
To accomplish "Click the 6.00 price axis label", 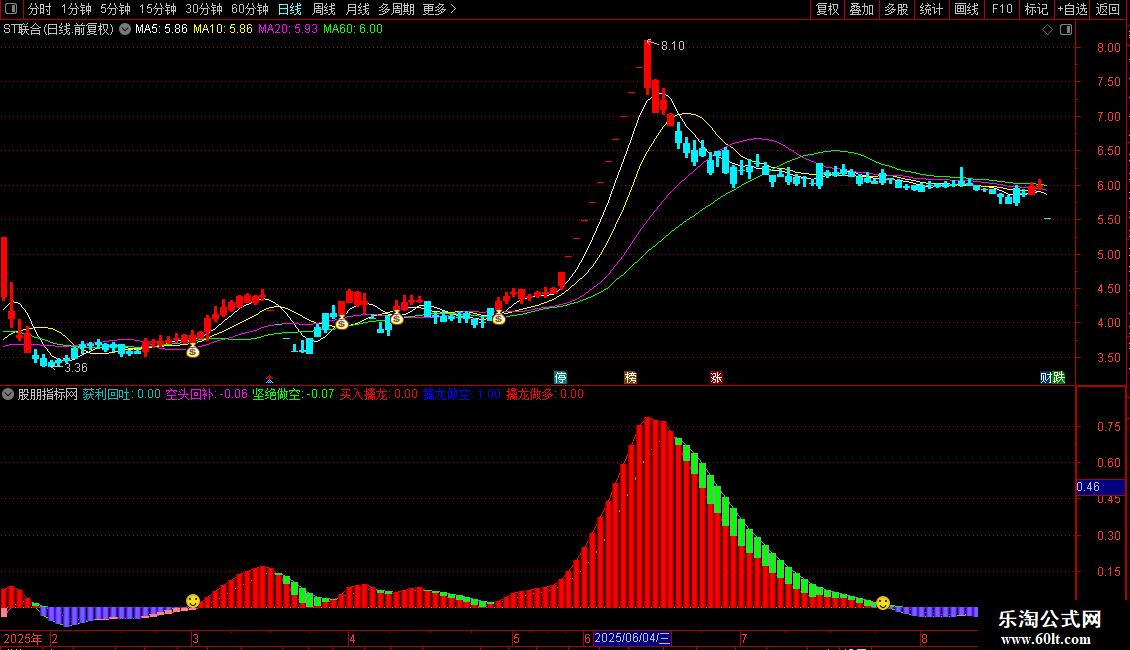I will [x=1108, y=185].
